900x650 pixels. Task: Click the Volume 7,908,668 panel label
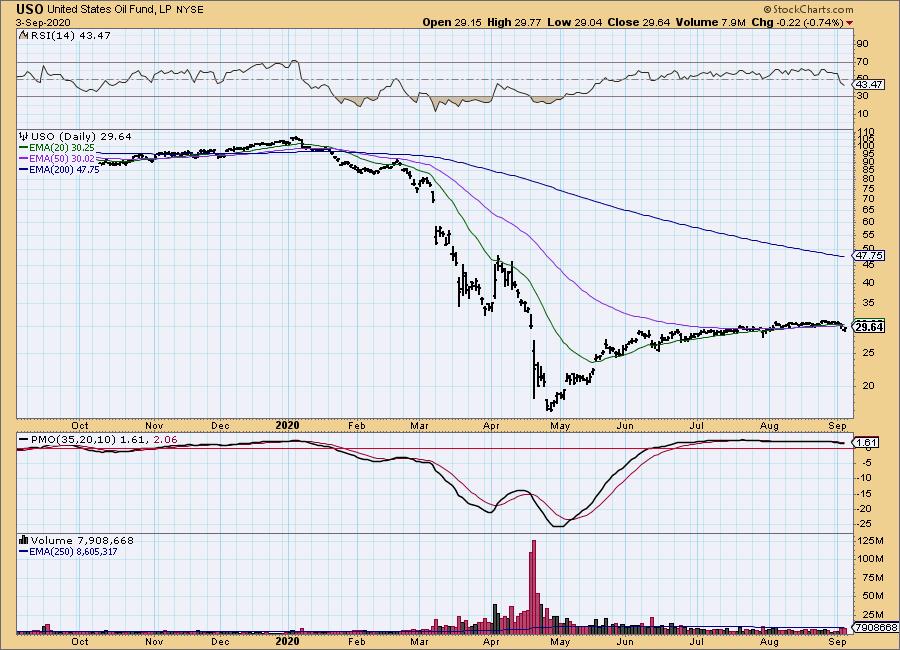82,540
